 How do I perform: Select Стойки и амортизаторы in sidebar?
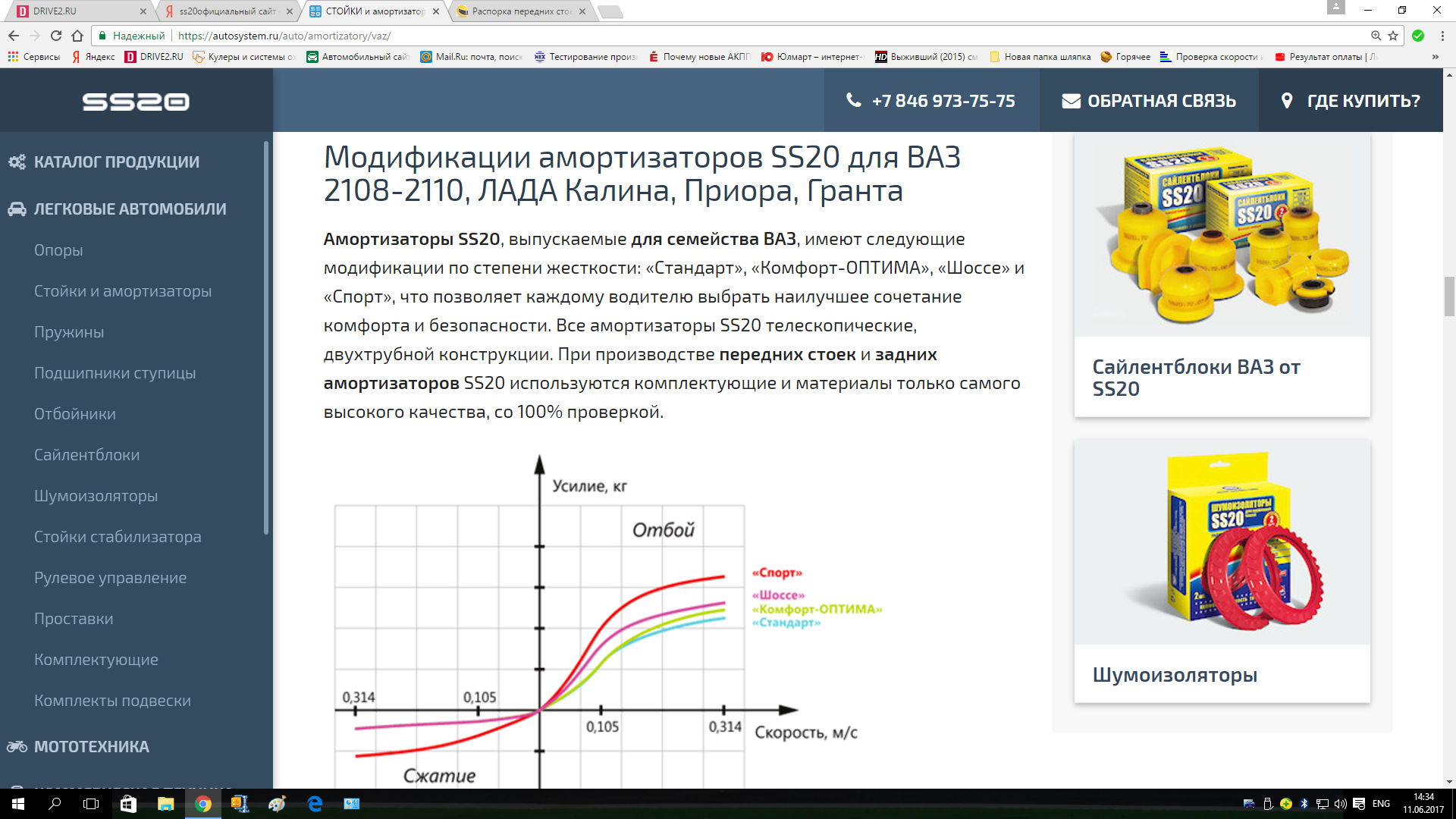click(x=123, y=291)
